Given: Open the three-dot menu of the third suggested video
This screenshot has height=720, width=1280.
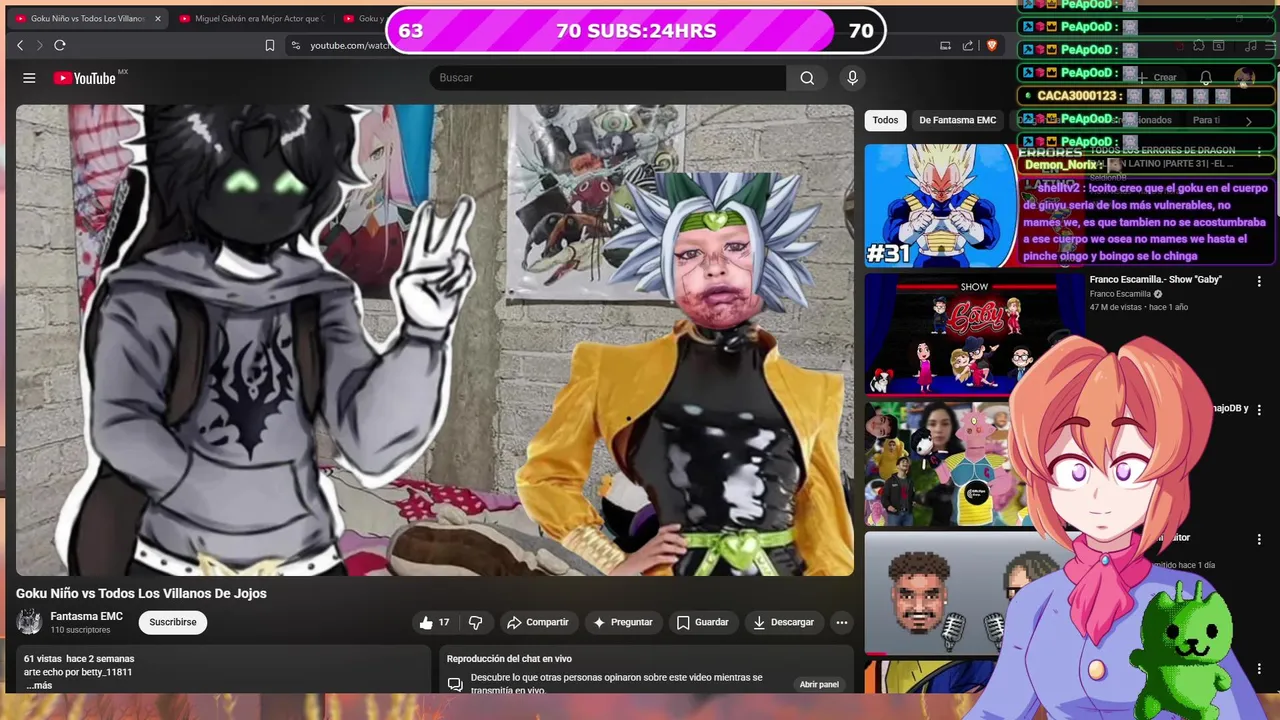Looking at the screenshot, I should 1259,410.
